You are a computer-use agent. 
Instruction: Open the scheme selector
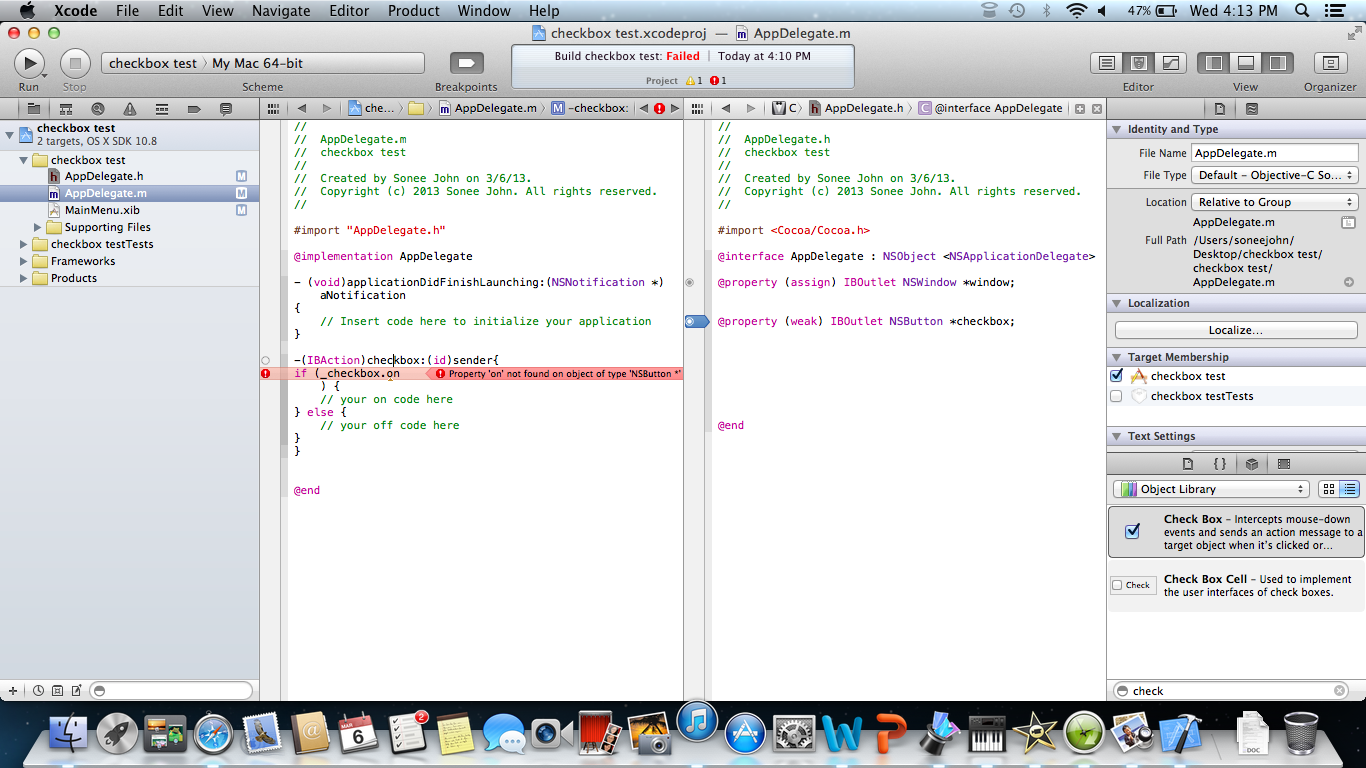coord(263,63)
